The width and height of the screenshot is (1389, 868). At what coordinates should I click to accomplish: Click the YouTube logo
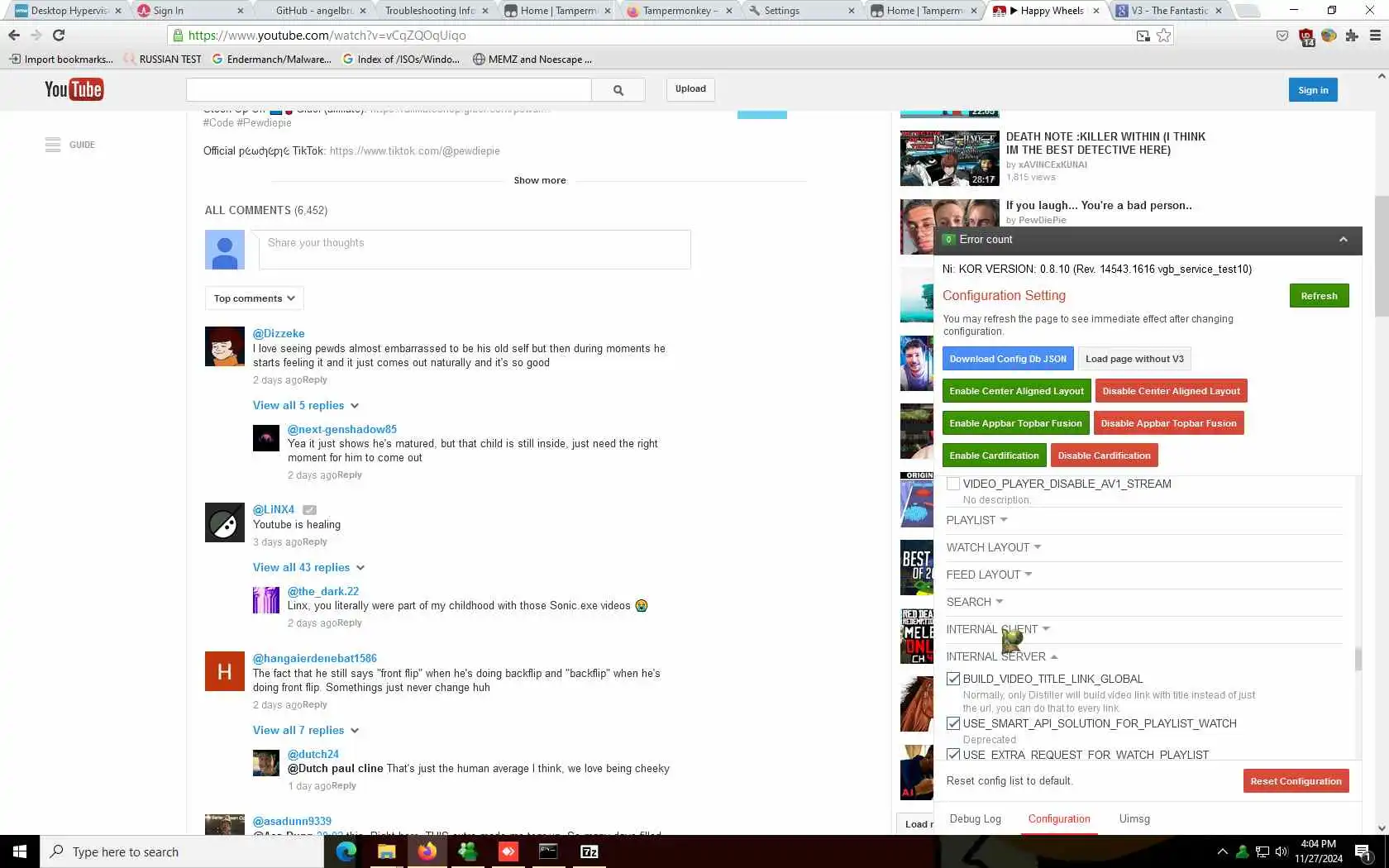pos(74,89)
